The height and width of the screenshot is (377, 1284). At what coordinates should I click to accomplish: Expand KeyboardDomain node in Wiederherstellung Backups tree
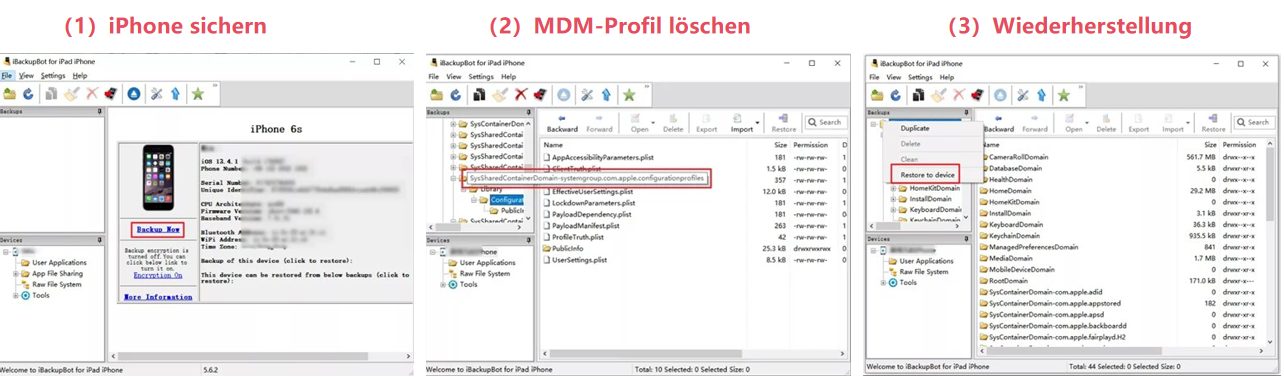click(x=893, y=210)
